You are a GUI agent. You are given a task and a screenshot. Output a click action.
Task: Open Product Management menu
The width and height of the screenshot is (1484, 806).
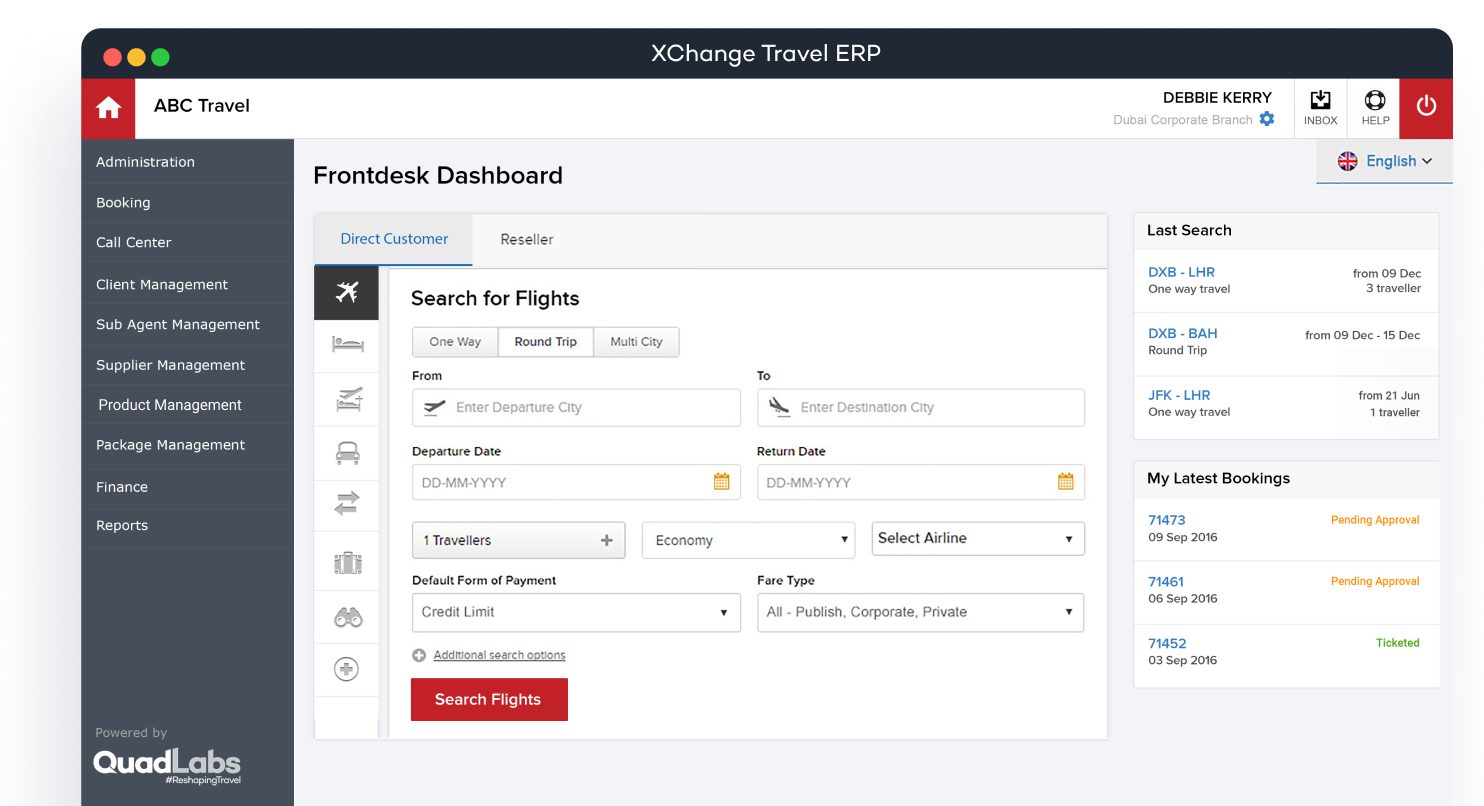click(x=188, y=405)
